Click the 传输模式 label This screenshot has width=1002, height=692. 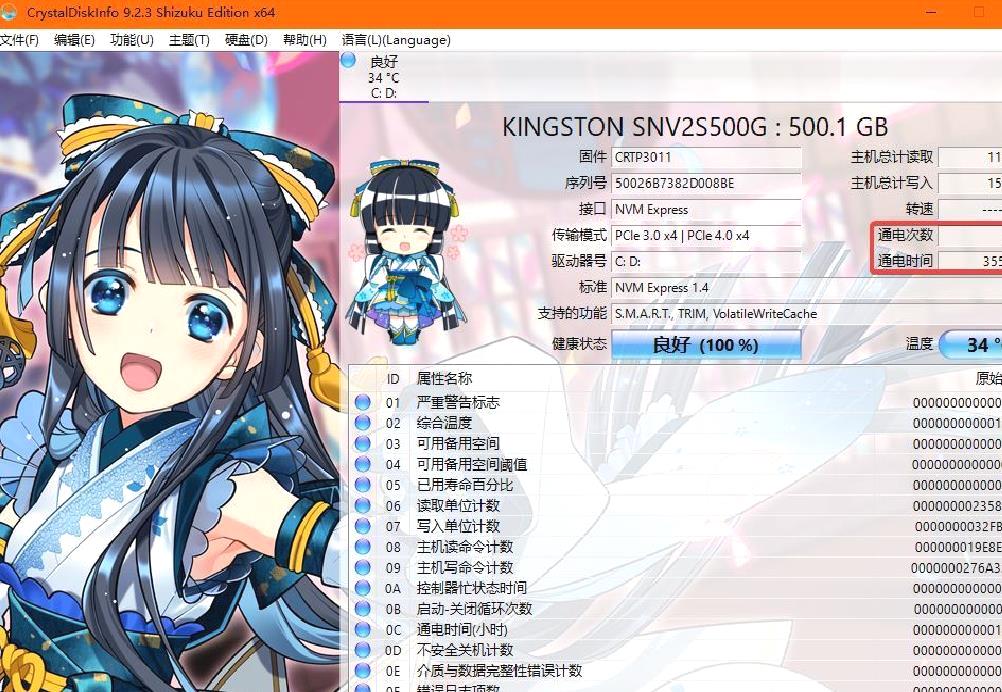(x=580, y=235)
